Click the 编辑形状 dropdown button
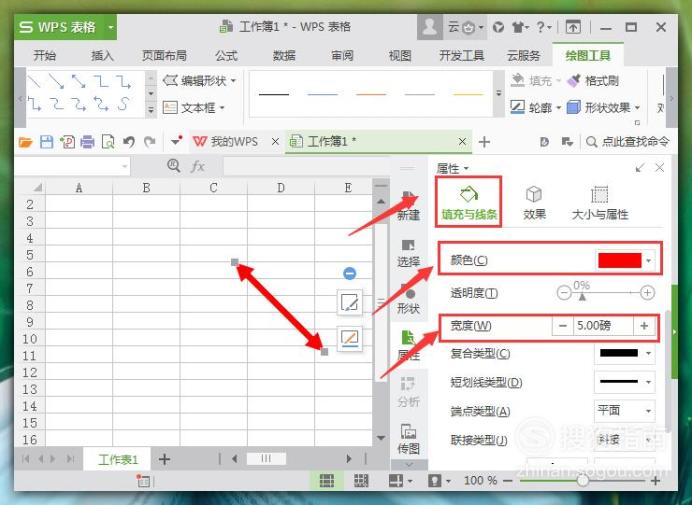The height and width of the screenshot is (505, 692). click(x=199, y=81)
